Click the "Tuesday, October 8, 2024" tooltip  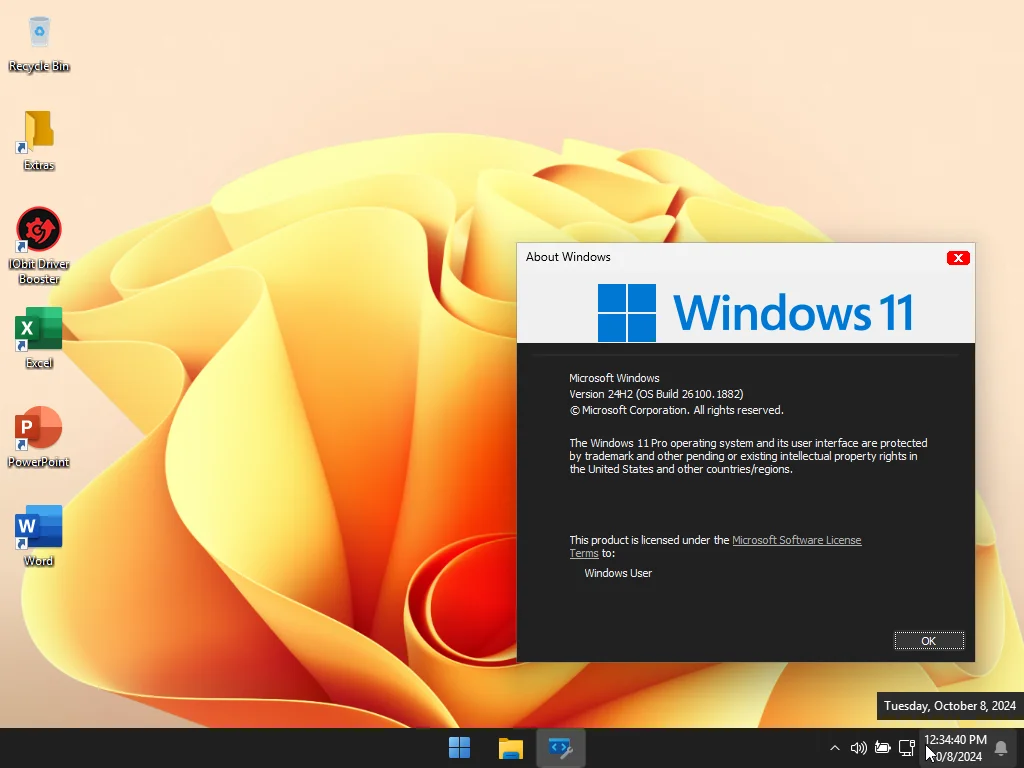(x=950, y=706)
